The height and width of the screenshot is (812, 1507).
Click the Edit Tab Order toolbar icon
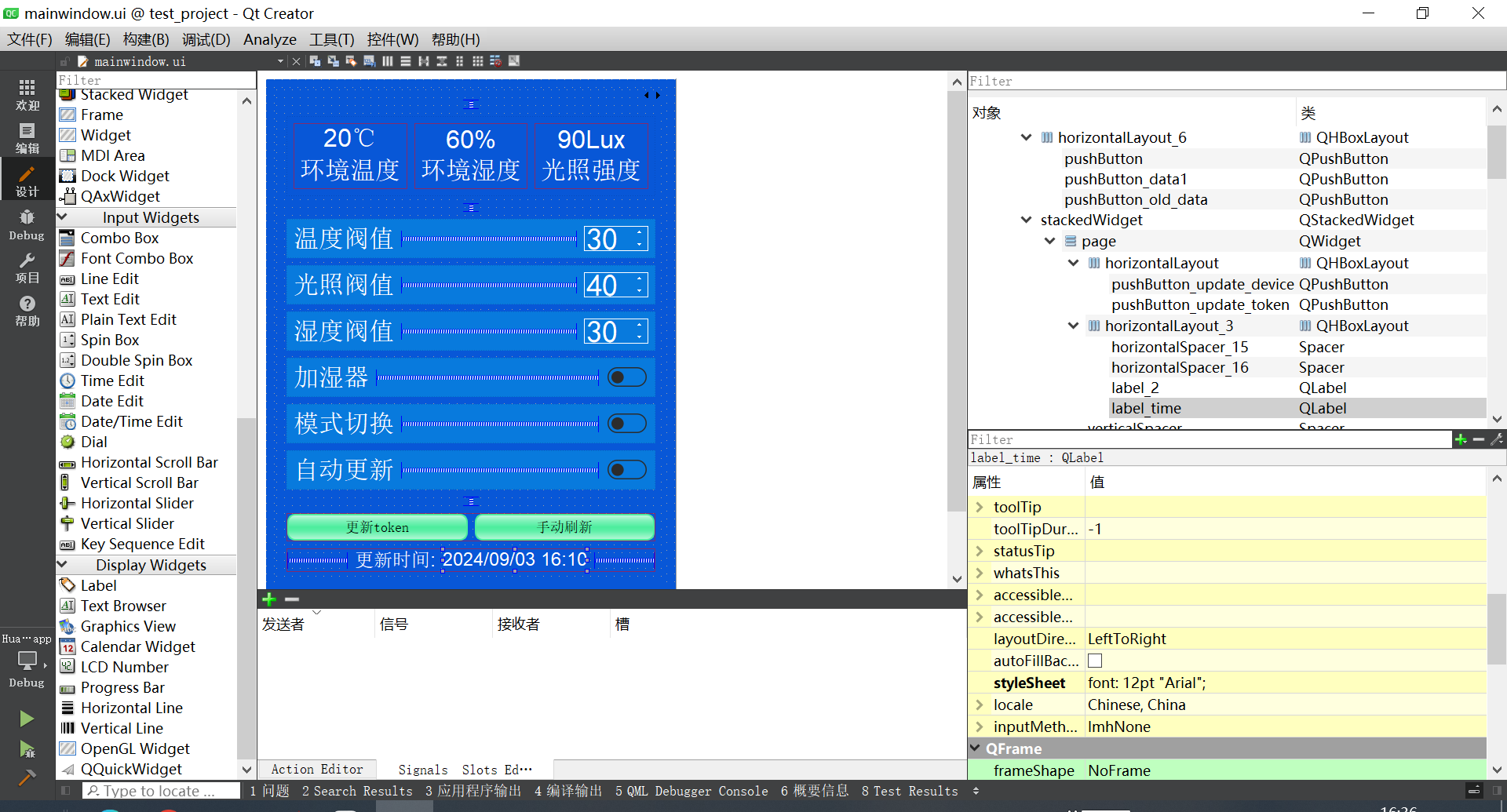(x=369, y=61)
